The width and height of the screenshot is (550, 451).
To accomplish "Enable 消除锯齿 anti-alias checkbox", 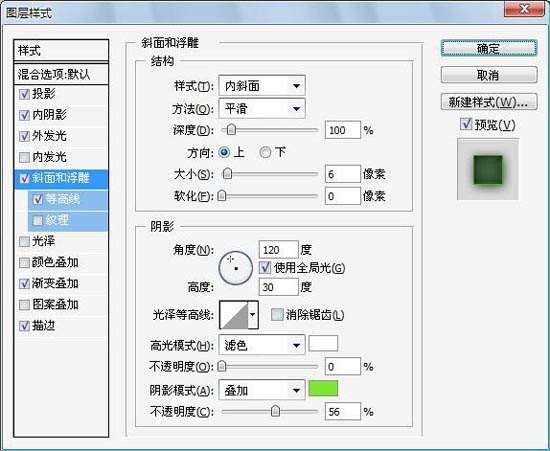I will 277,315.
